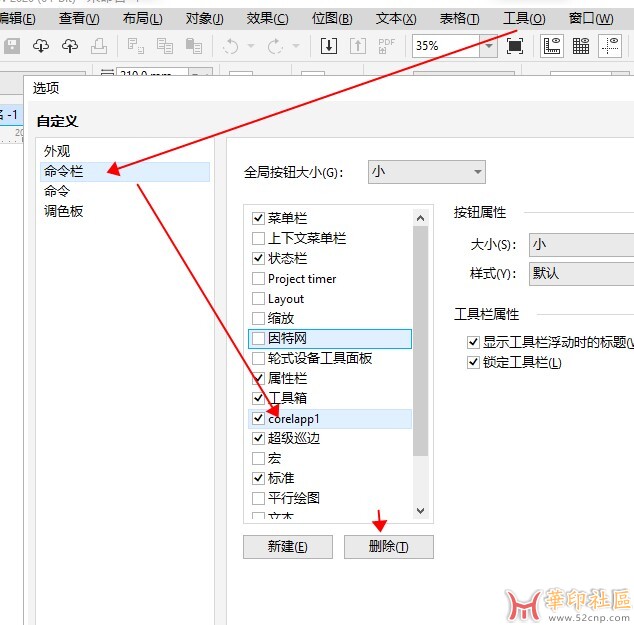Open the 全局按钮大小 dropdown
Screen dimensions: 634x625
tap(427, 172)
